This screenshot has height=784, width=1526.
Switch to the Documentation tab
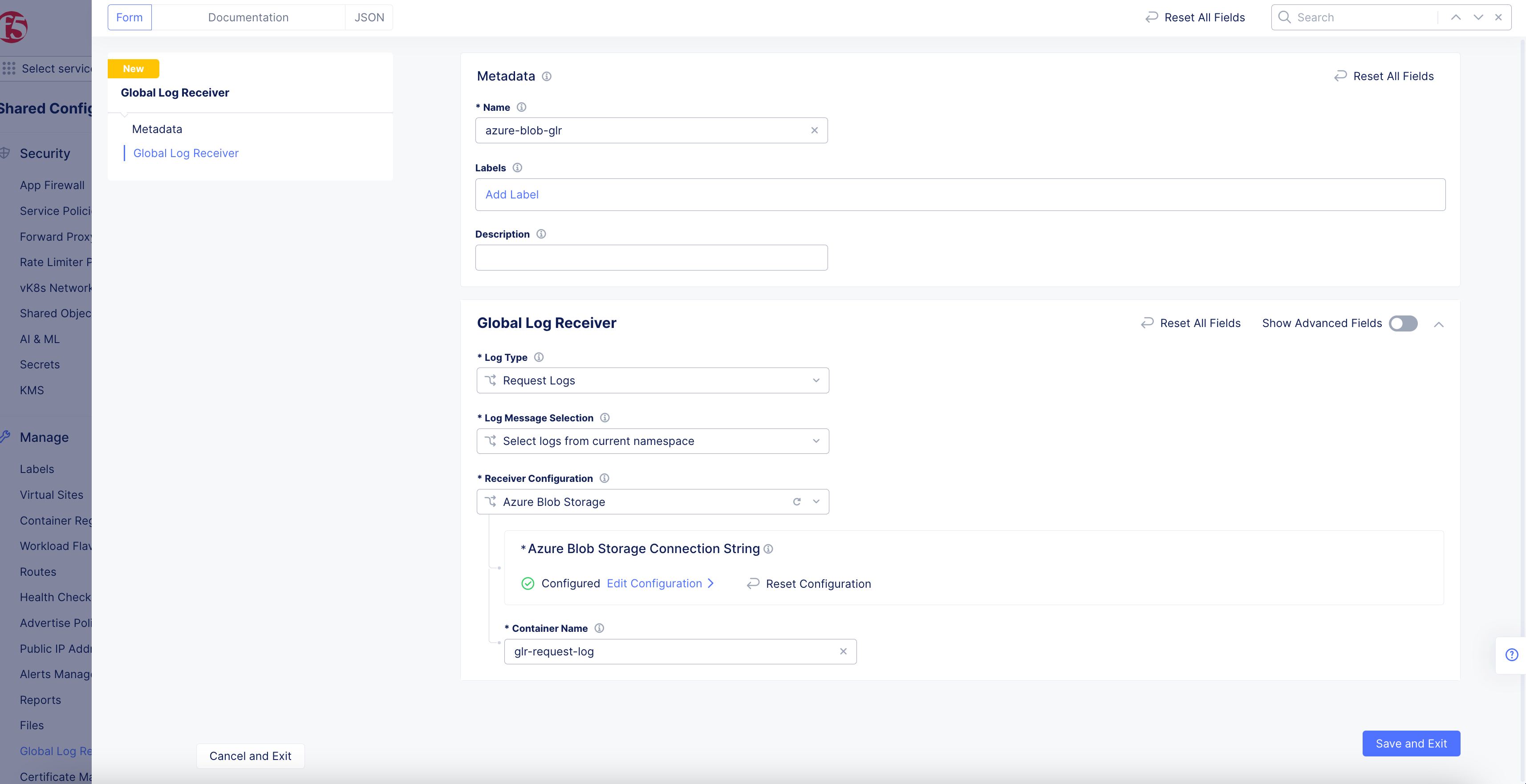248,17
